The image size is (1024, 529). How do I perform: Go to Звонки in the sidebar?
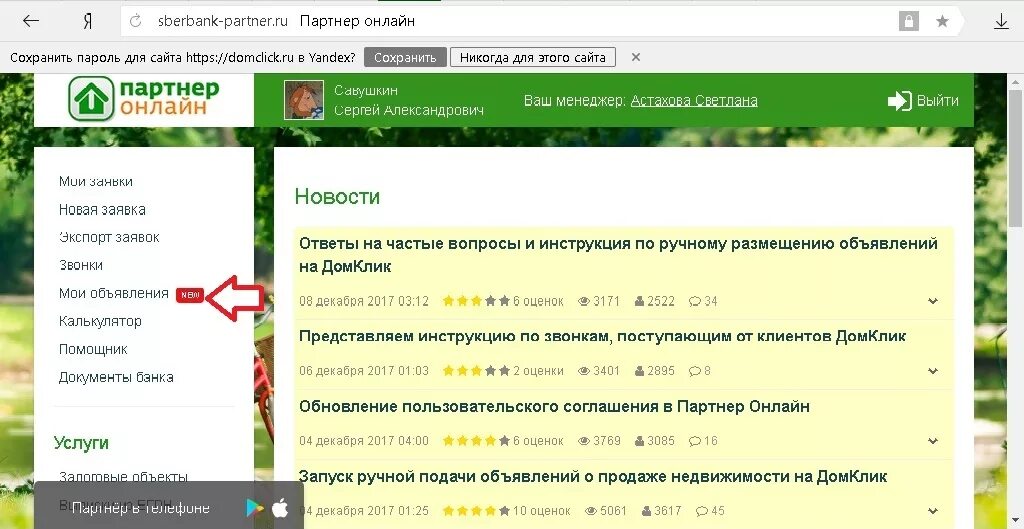click(81, 265)
